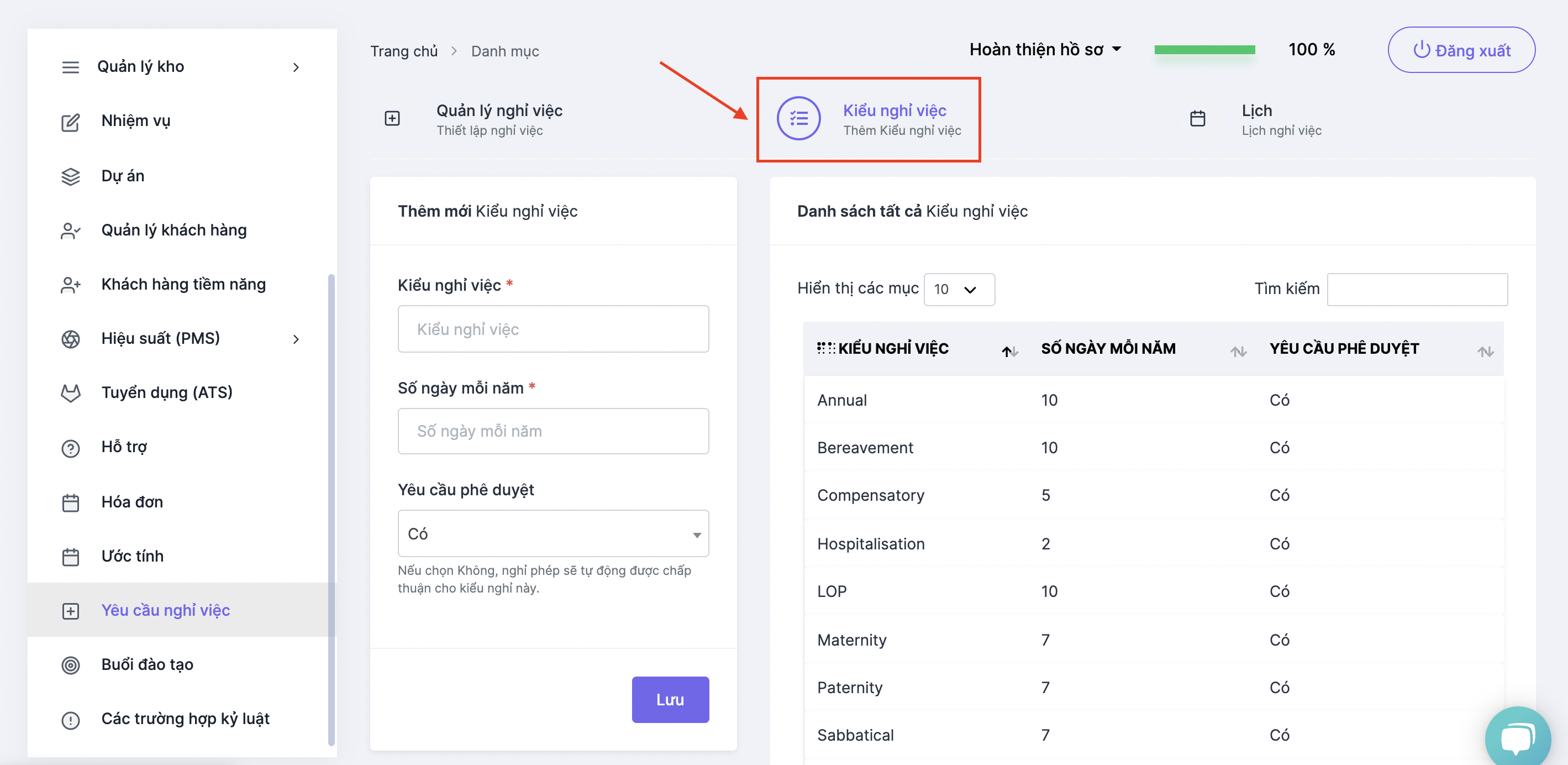The width and height of the screenshot is (1568, 765).
Task: Switch to the Kiểu nghỉ việc tab
Action: click(869, 119)
